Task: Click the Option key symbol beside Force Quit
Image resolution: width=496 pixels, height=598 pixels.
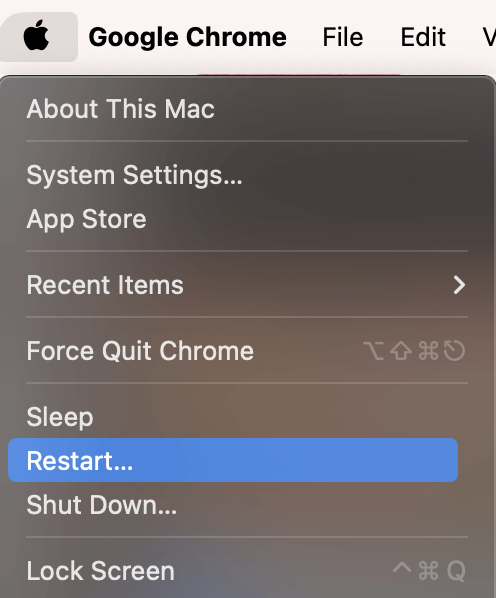Action: 374,351
